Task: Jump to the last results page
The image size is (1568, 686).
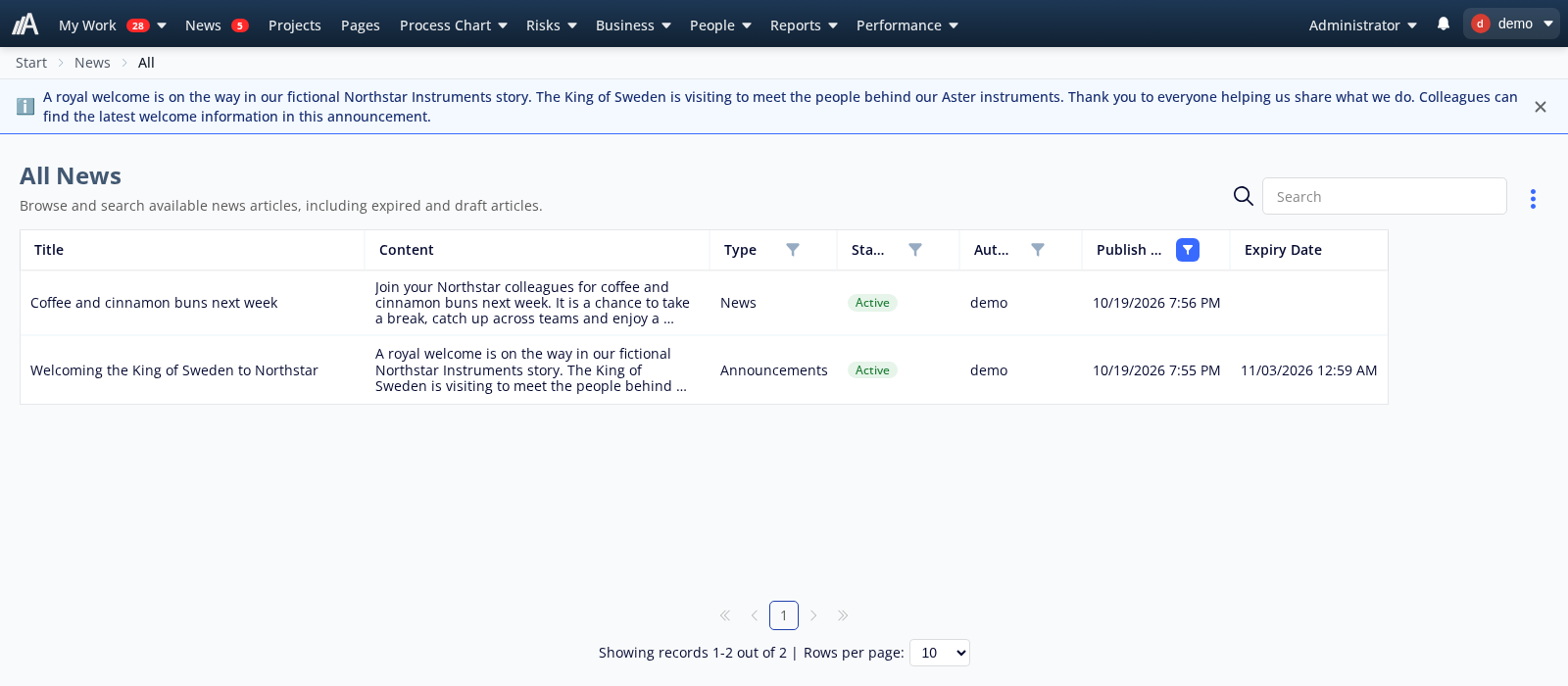Action: (x=843, y=615)
